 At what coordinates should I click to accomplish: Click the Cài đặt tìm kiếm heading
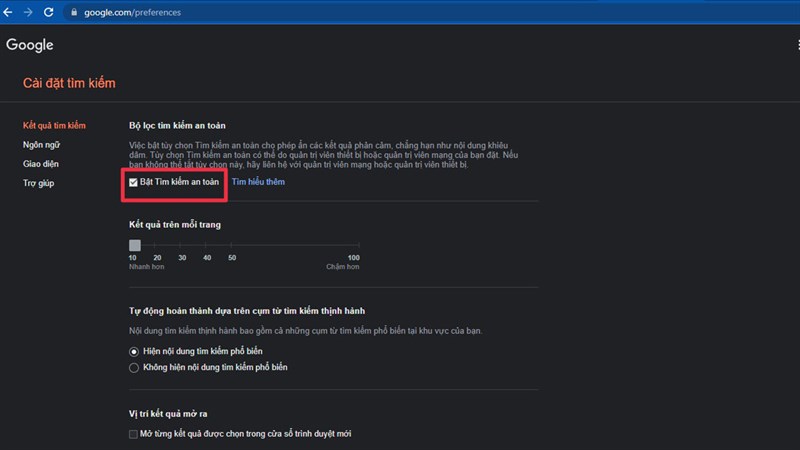point(69,83)
